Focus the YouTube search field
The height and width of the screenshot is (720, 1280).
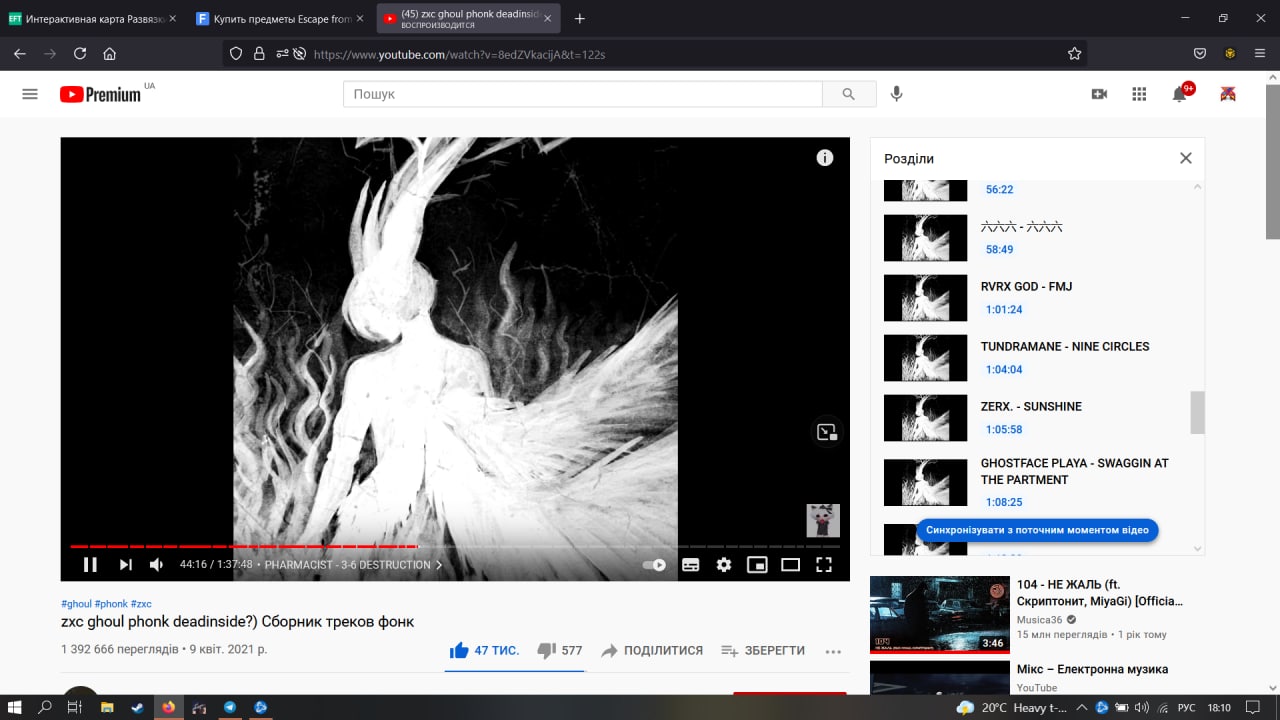click(582, 94)
